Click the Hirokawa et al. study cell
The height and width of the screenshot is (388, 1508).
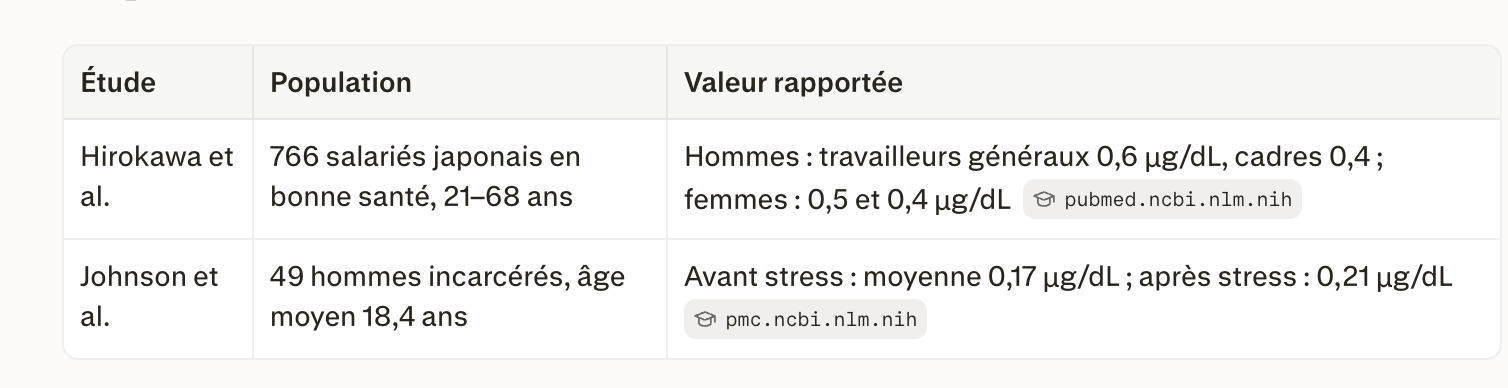point(158,178)
